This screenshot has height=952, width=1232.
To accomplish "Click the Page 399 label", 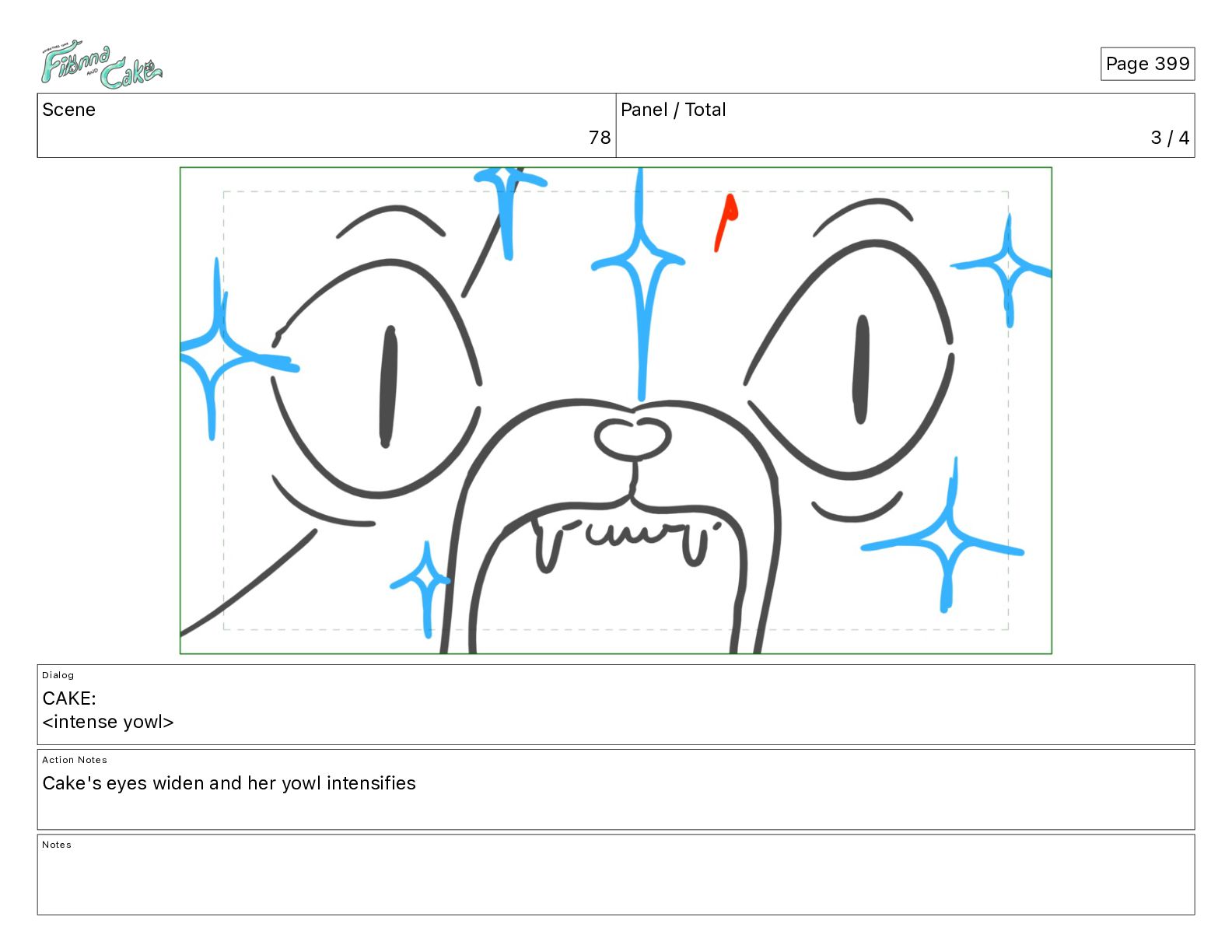I will 1147,64.
